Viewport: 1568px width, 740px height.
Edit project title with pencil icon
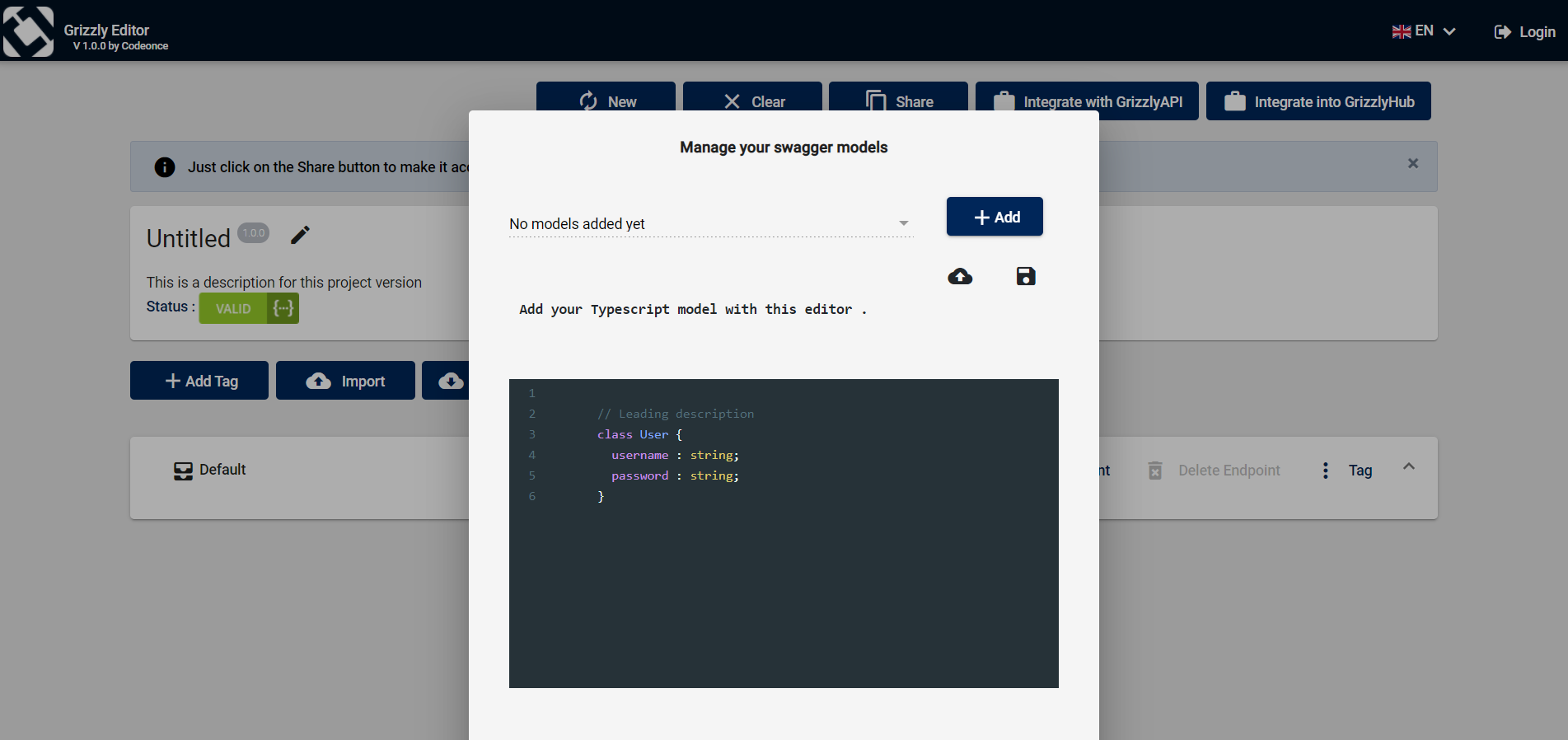tap(301, 235)
